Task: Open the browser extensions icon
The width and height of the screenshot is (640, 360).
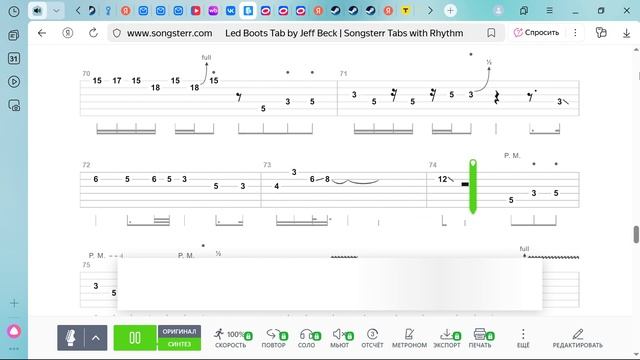Action: (601, 33)
